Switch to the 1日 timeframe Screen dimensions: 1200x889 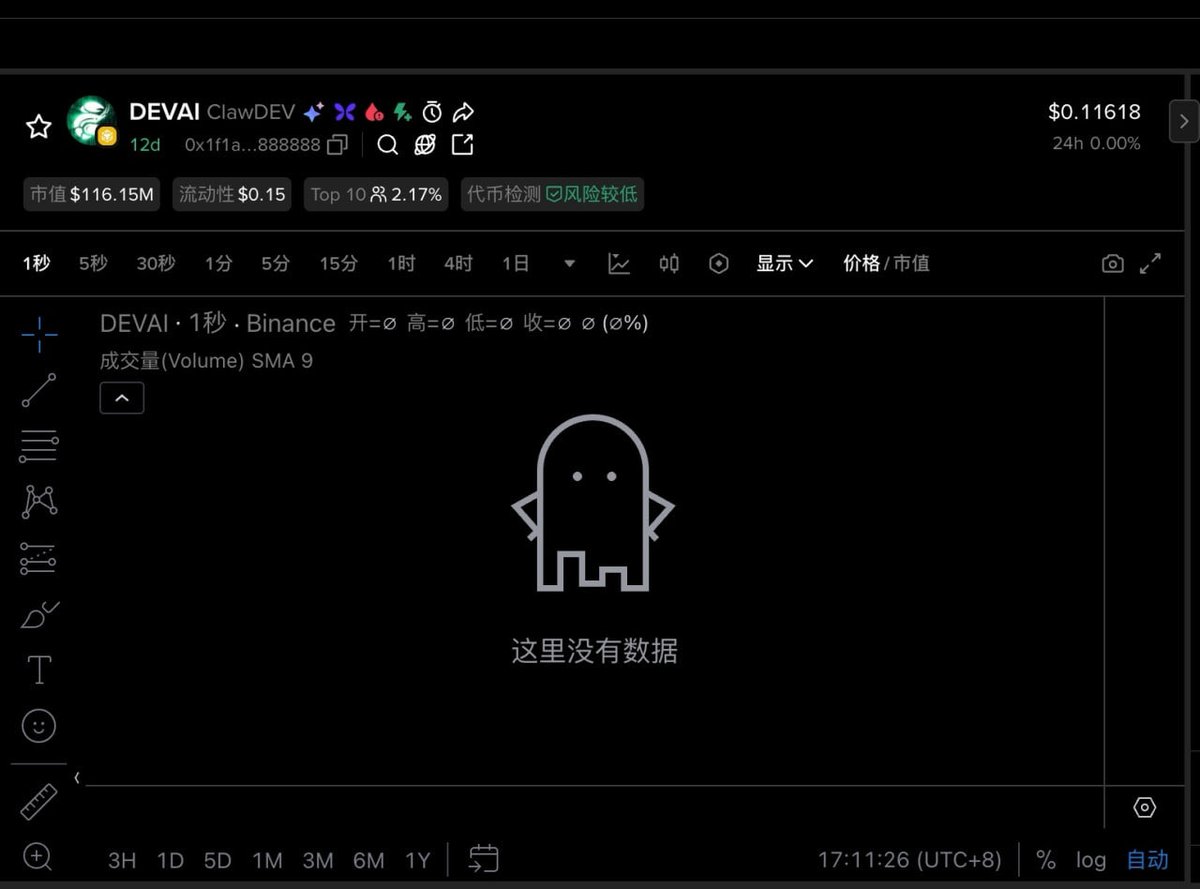515,263
